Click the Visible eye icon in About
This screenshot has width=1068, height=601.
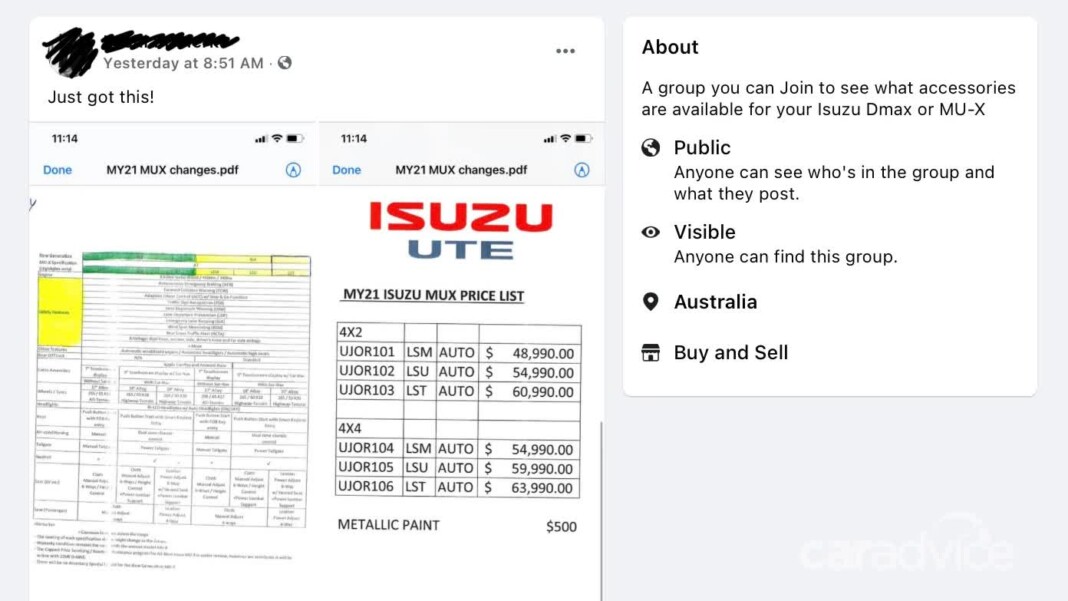(x=650, y=232)
